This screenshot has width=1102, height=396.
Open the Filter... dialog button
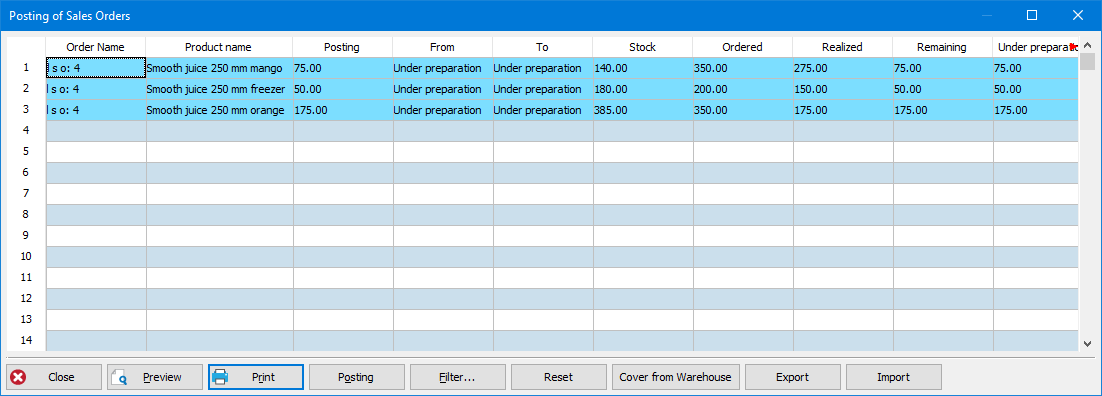(457, 377)
